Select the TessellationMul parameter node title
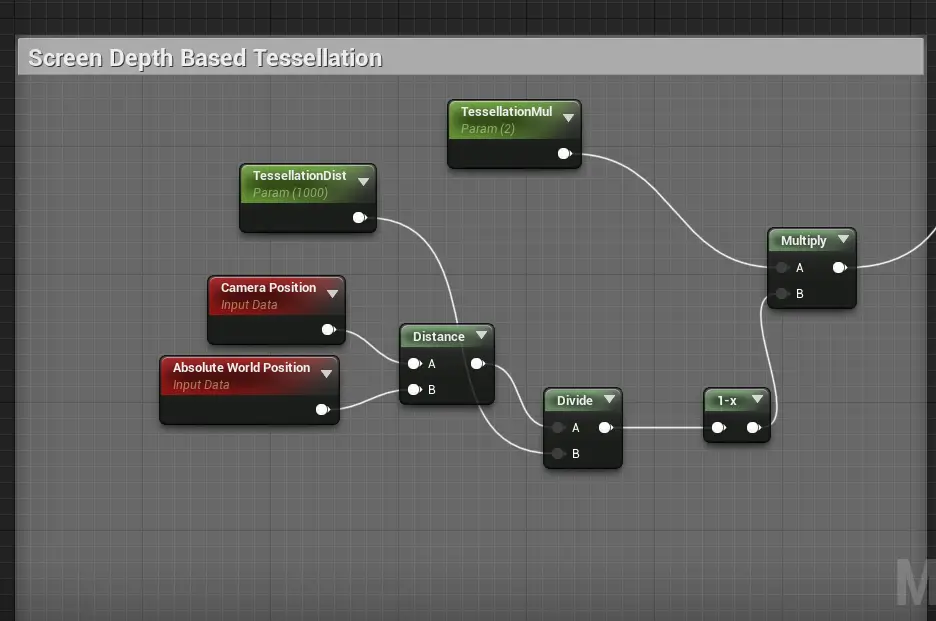Image resolution: width=936 pixels, height=621 pixels. [506, 112]
